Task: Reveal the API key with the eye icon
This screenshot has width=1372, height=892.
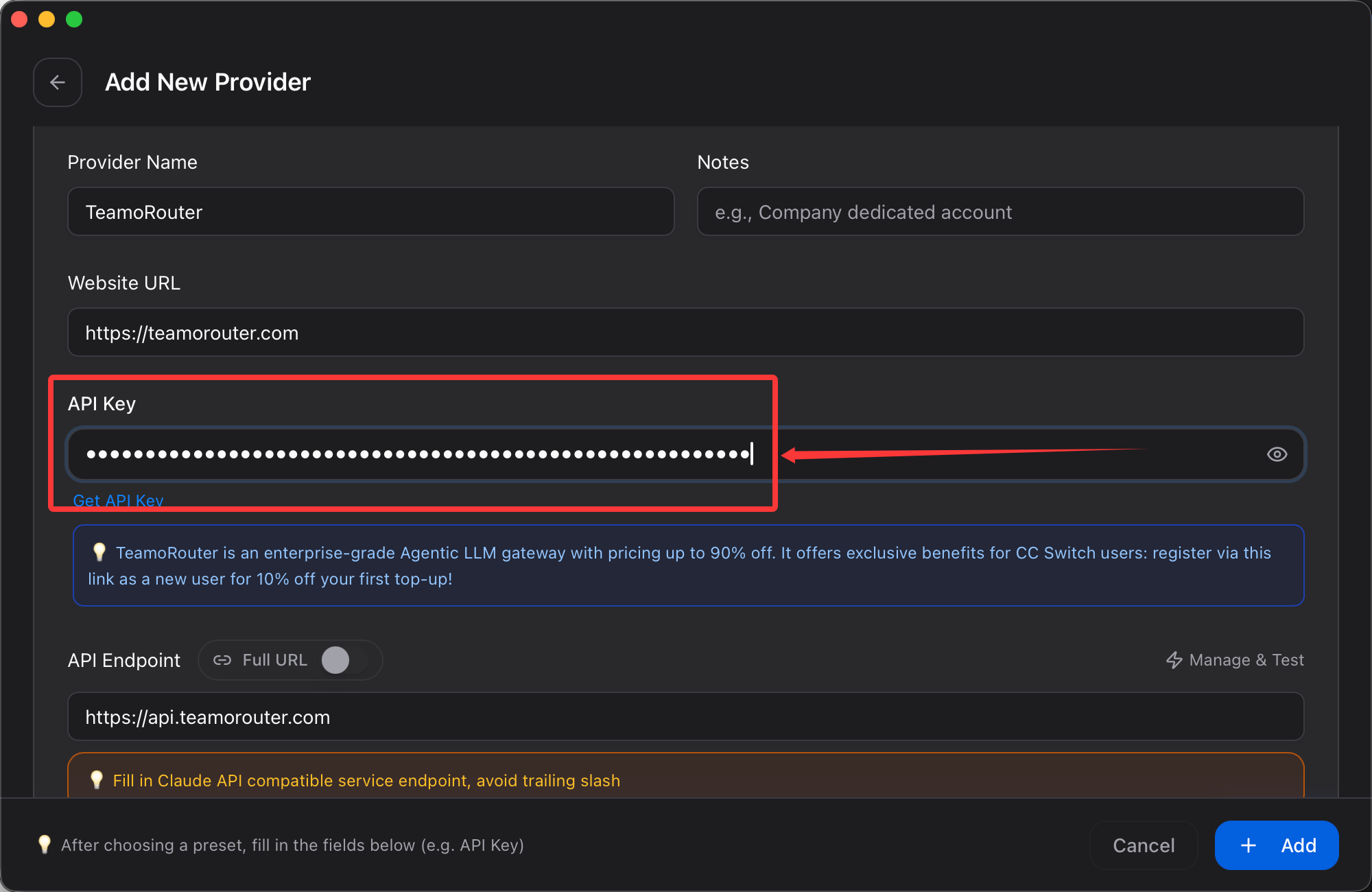Action: [1277, 454]
